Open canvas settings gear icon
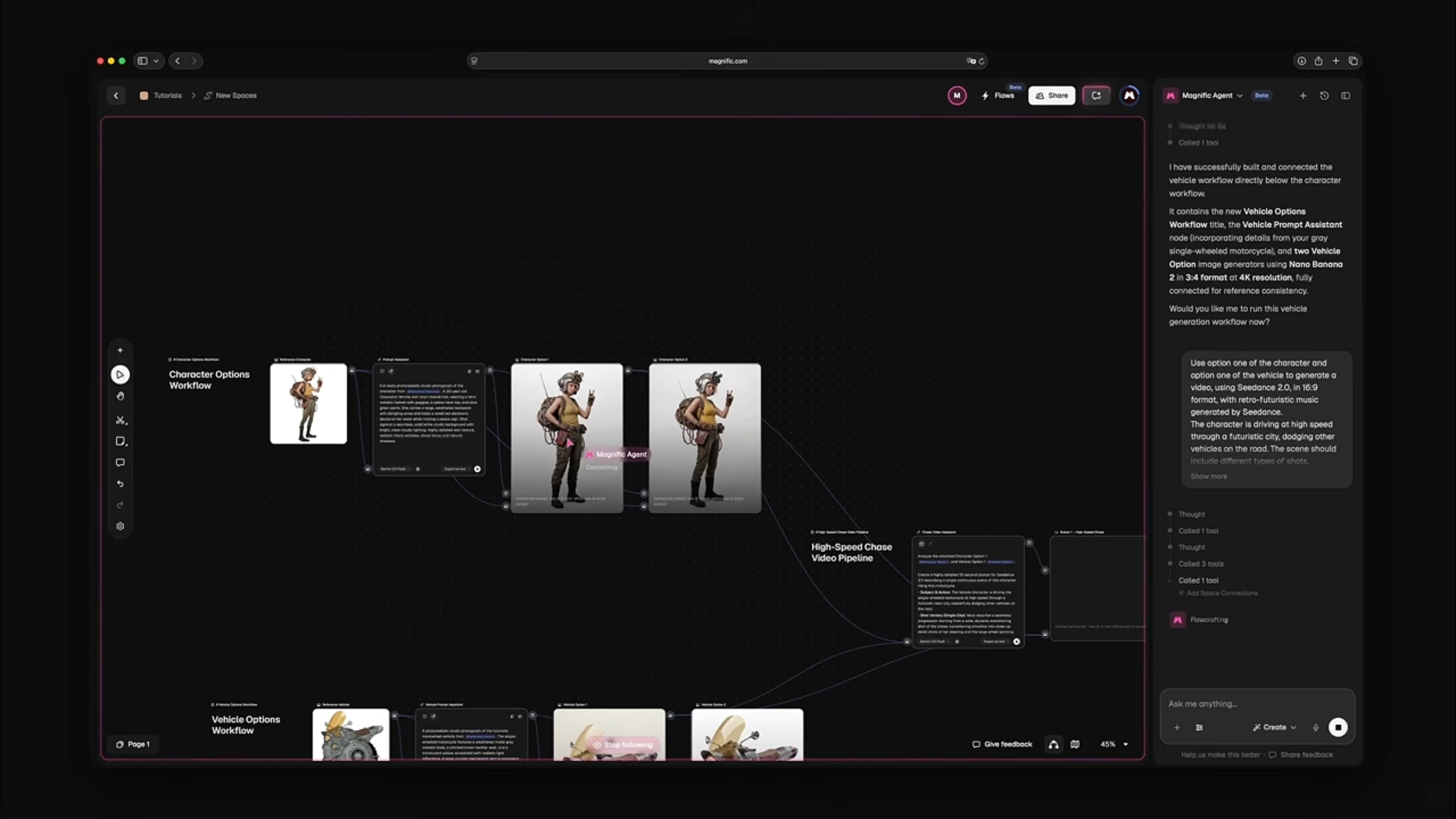 [x=120, y=526]
